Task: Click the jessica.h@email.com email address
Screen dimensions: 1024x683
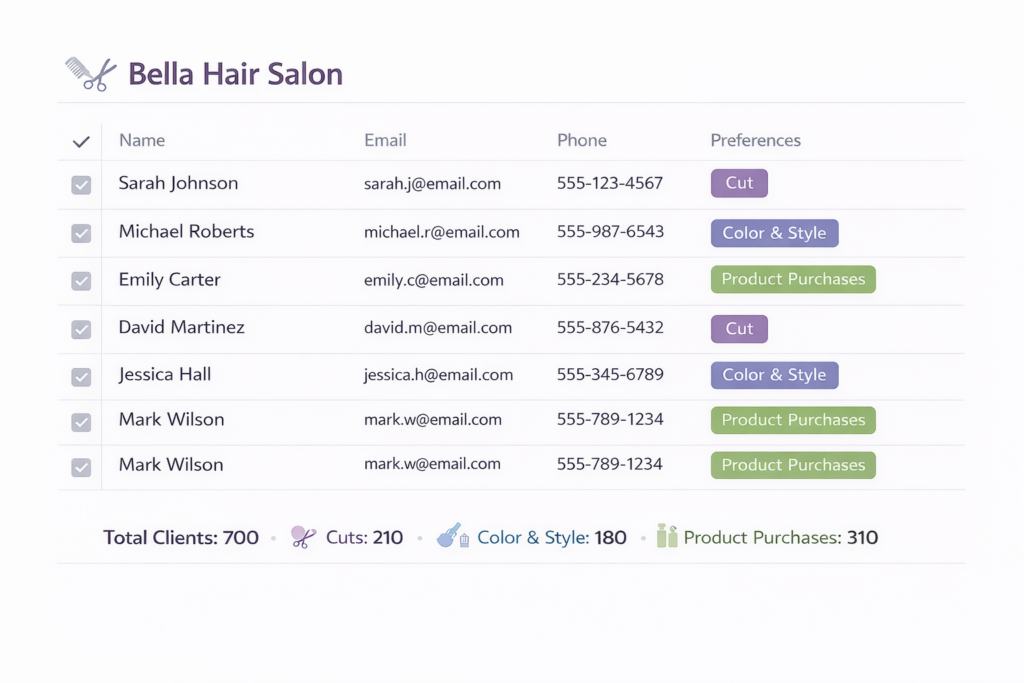Action: pos(438,376)
